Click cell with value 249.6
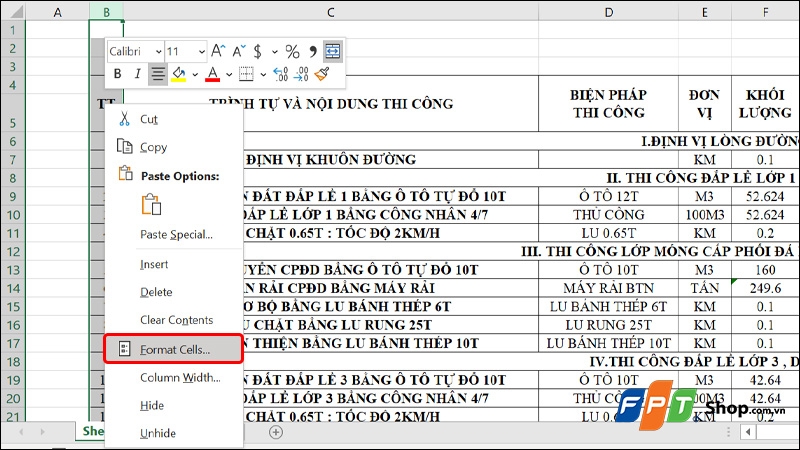This screenshot has width=800, height=450. click(765, 288)
